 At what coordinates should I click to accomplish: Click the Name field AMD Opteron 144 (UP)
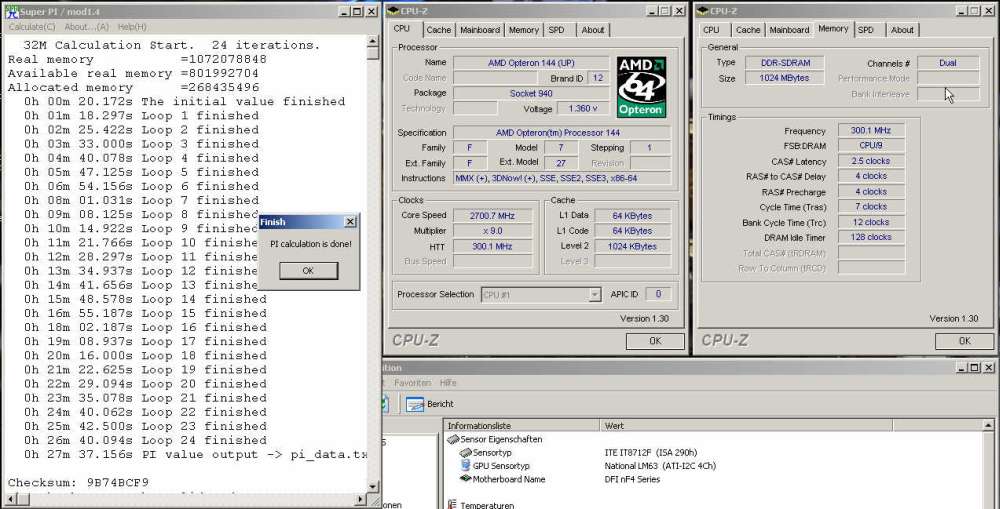531,63
